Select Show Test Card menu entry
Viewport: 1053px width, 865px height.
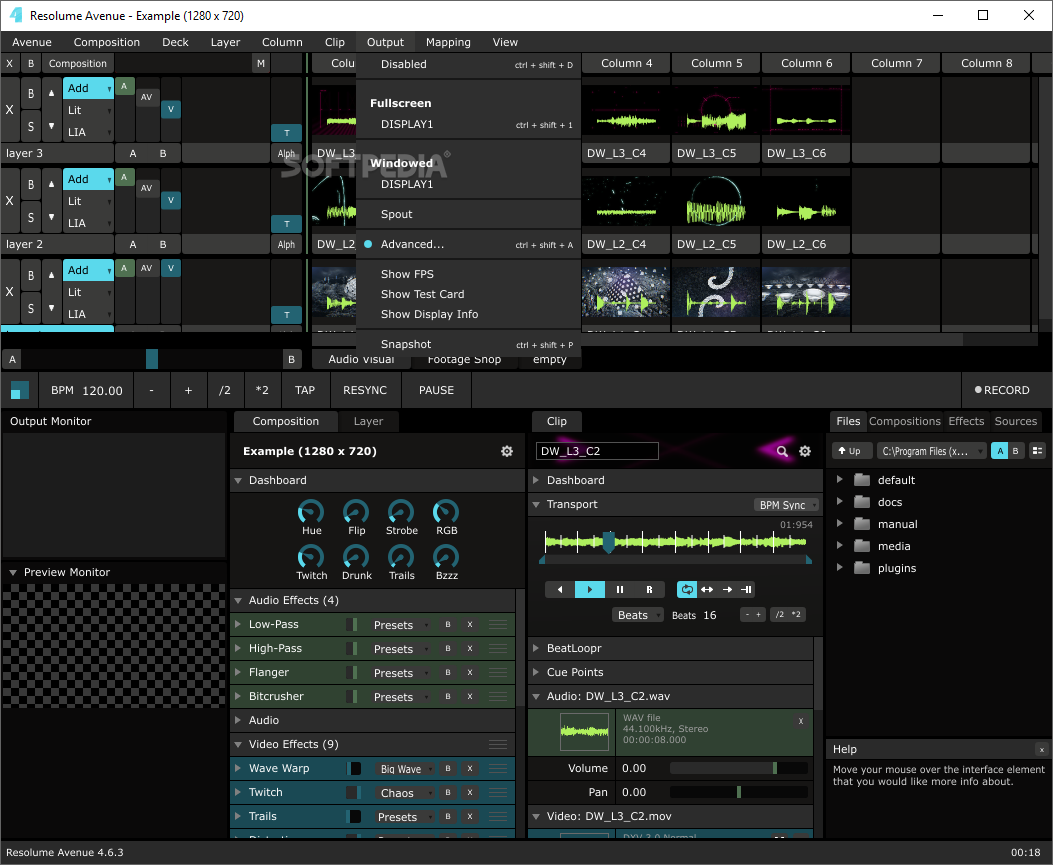[x=422, y=294]
